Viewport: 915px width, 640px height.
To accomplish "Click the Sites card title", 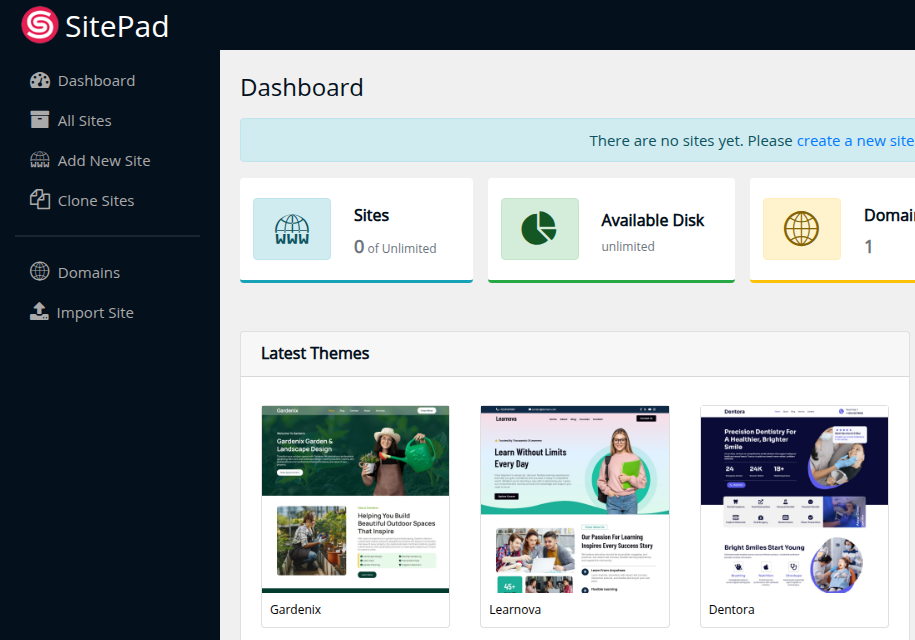I will [371, 215].
